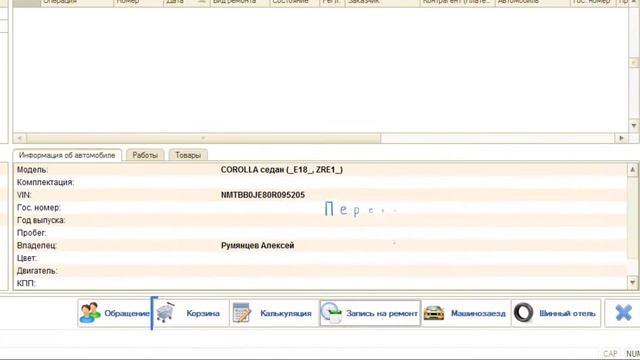Screen dimensions: 640x360
Task: Switch to the Работы tab
Action: [x=145, y=155]
